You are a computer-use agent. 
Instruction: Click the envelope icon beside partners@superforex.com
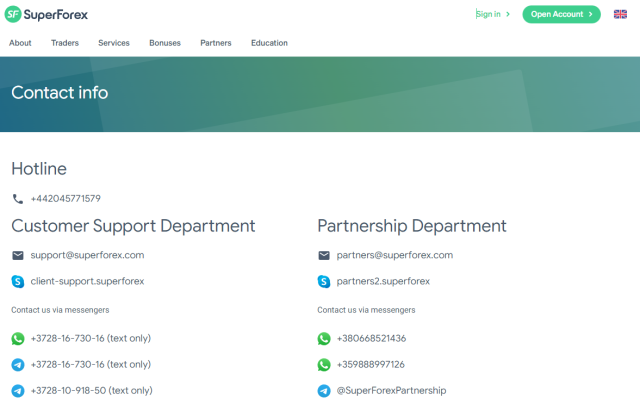324,255
